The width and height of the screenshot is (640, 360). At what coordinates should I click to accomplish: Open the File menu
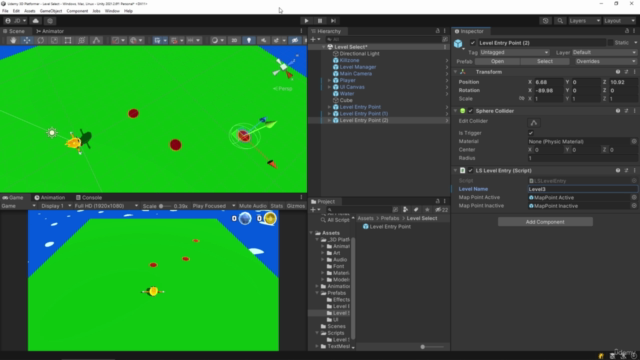[x=5, y=11]
